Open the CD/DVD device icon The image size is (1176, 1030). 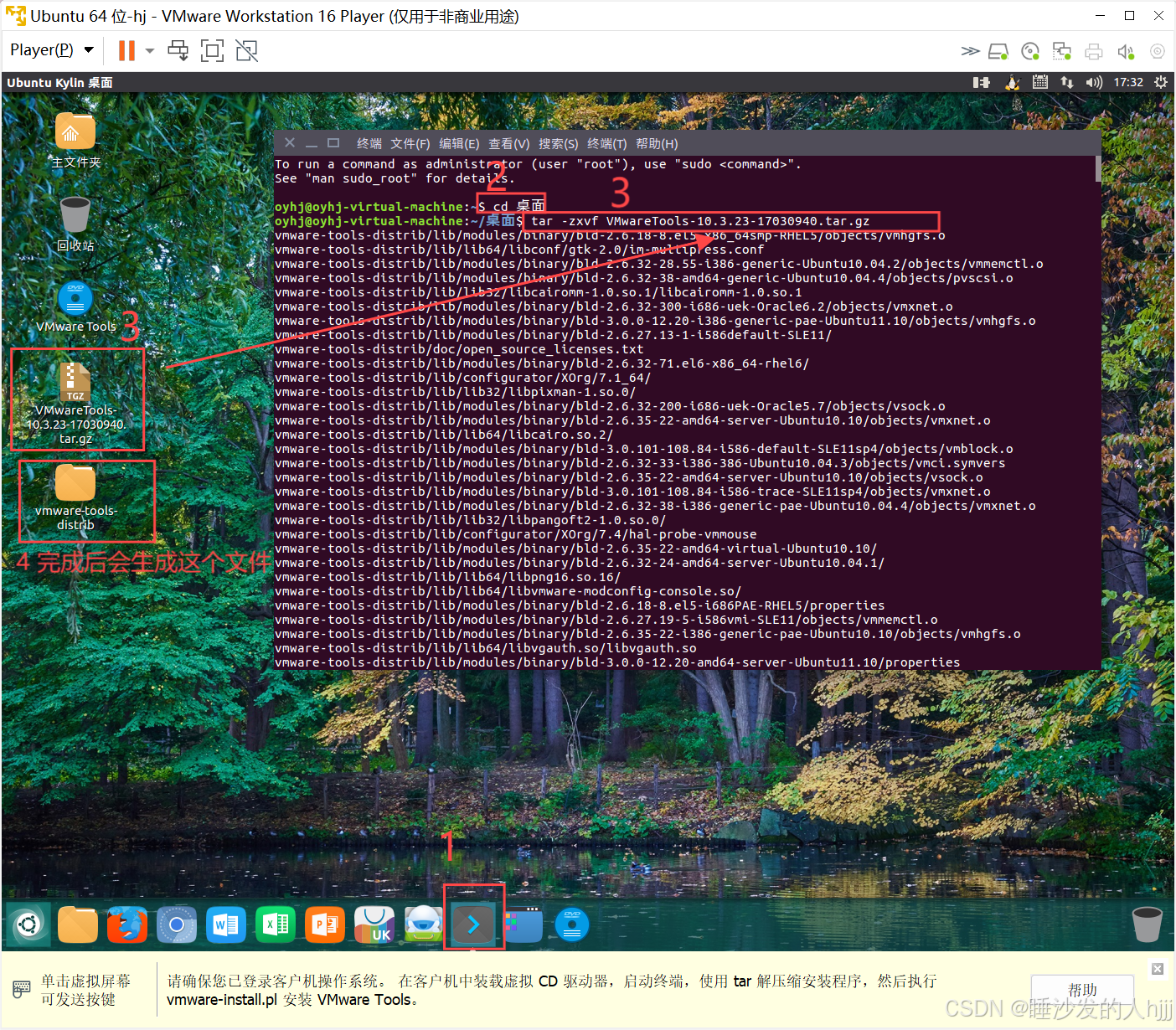click(1030, 51)
